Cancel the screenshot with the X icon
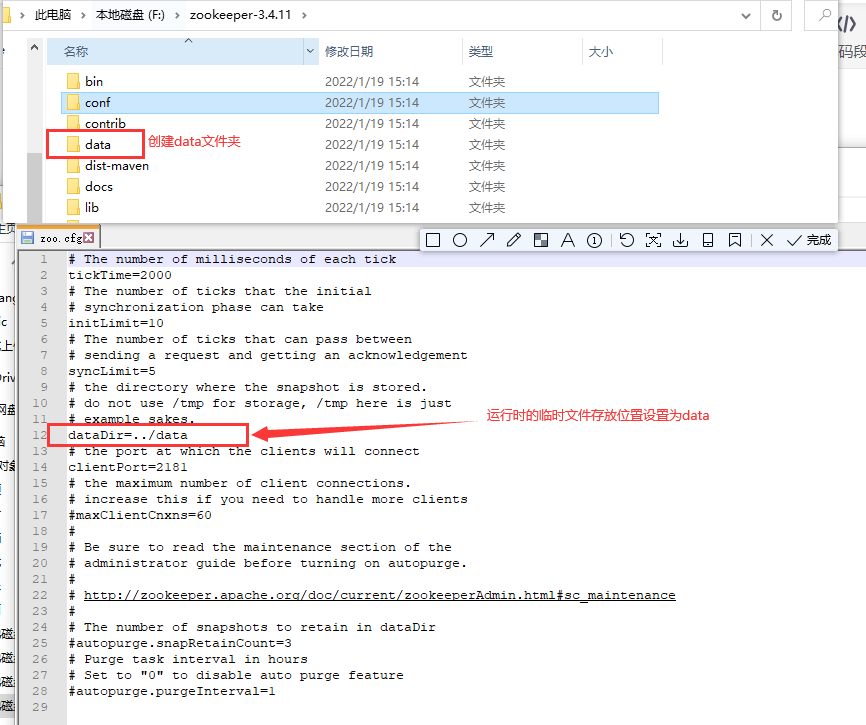 click(x=767, y=240)
